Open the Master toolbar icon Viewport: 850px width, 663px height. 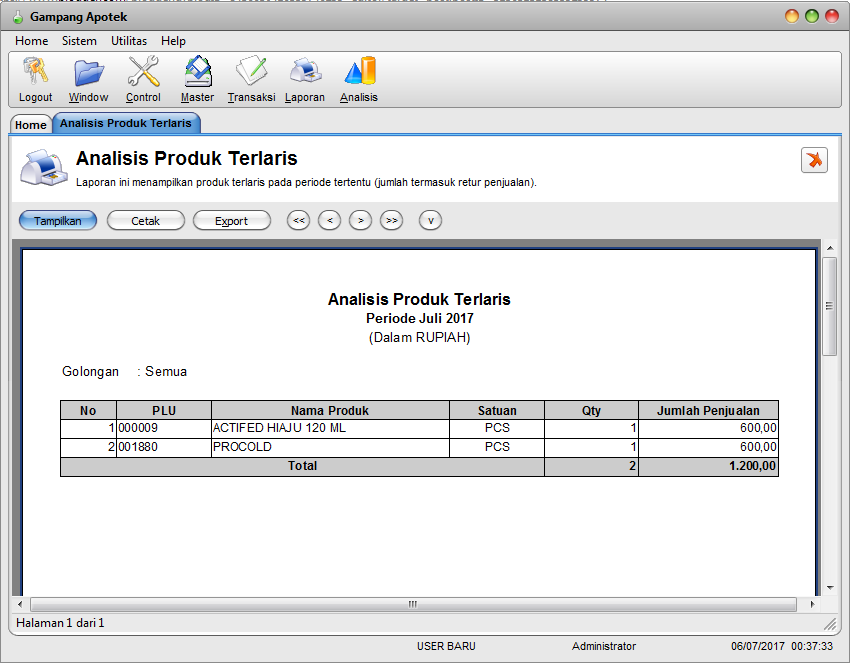(x=198, y=71)
